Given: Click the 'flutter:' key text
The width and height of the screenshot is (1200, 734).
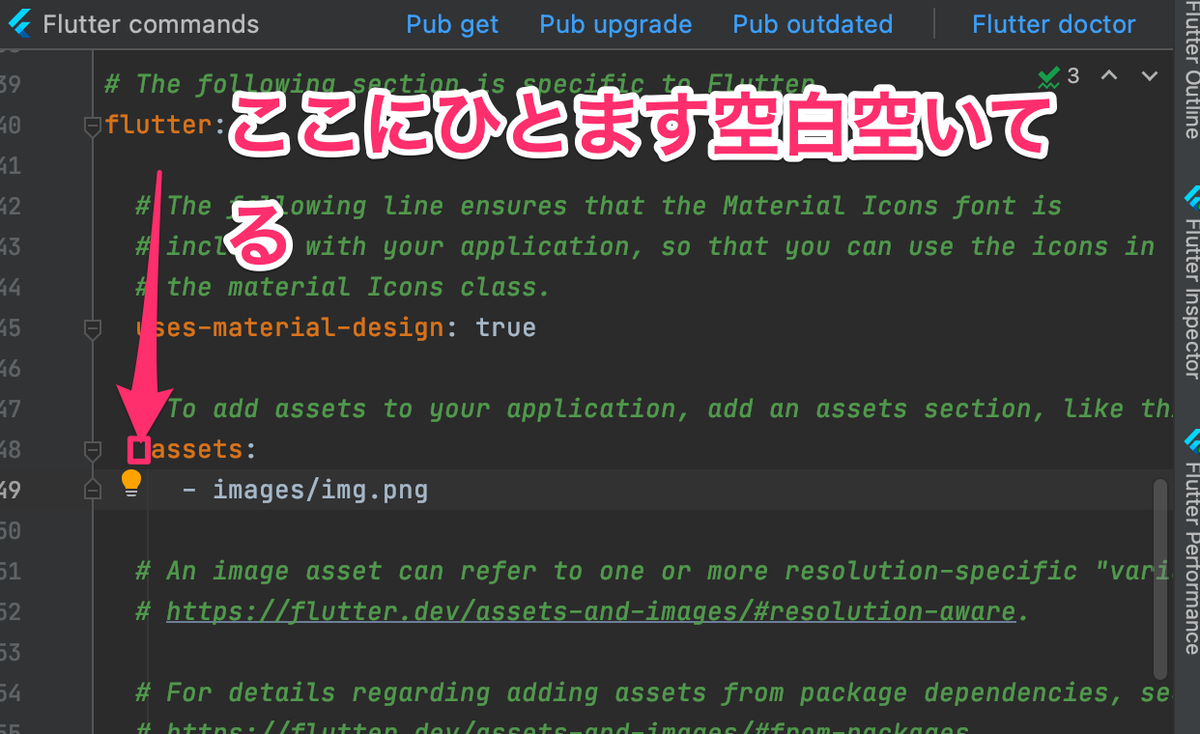Looking at the screenshot, I should 166,126.
